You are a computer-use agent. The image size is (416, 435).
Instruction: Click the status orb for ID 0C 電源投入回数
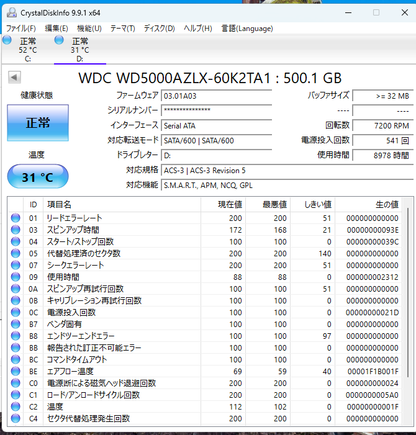15,312
